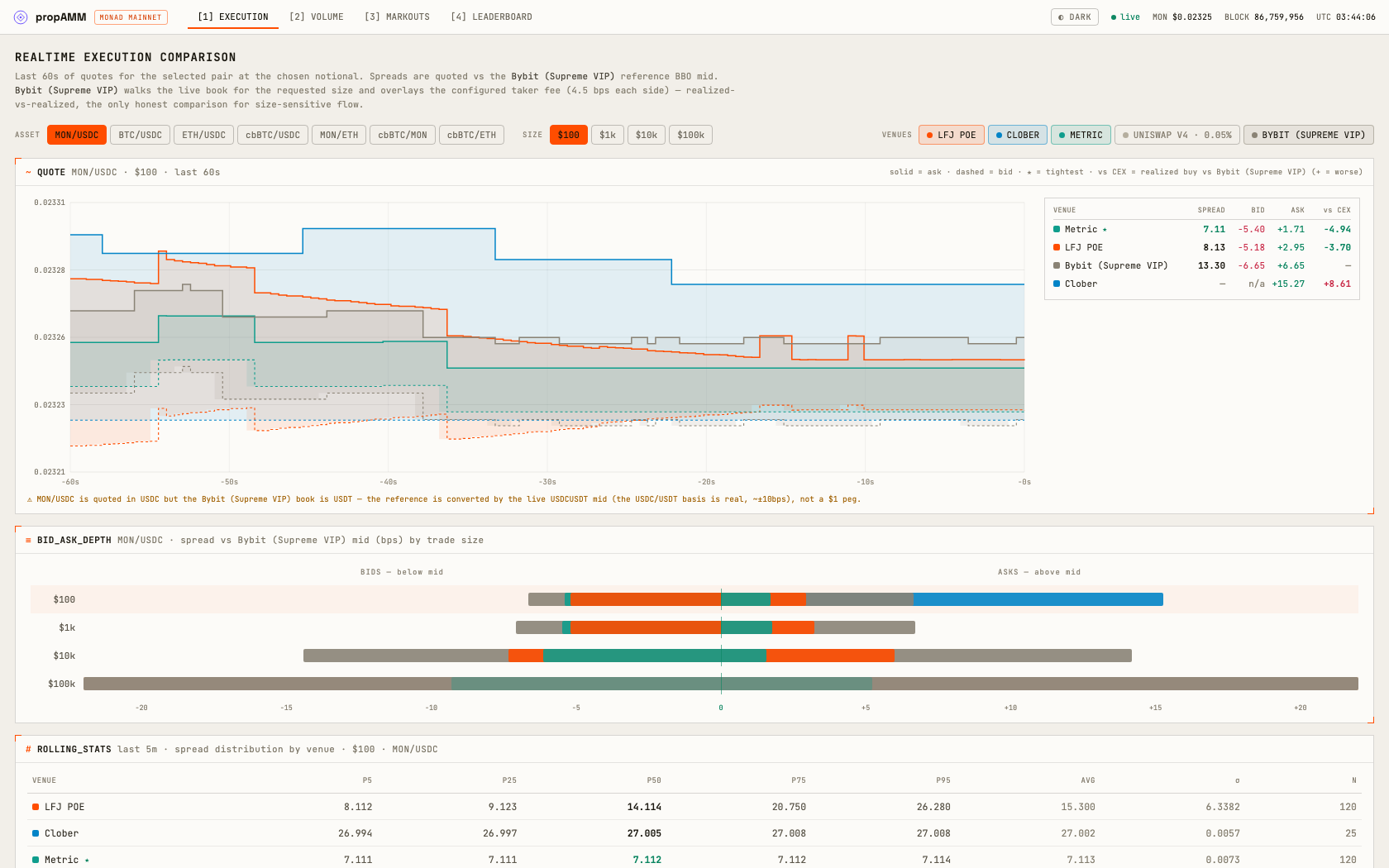Set trade size to $100
1389x868 pixels.
pos(569,135)
